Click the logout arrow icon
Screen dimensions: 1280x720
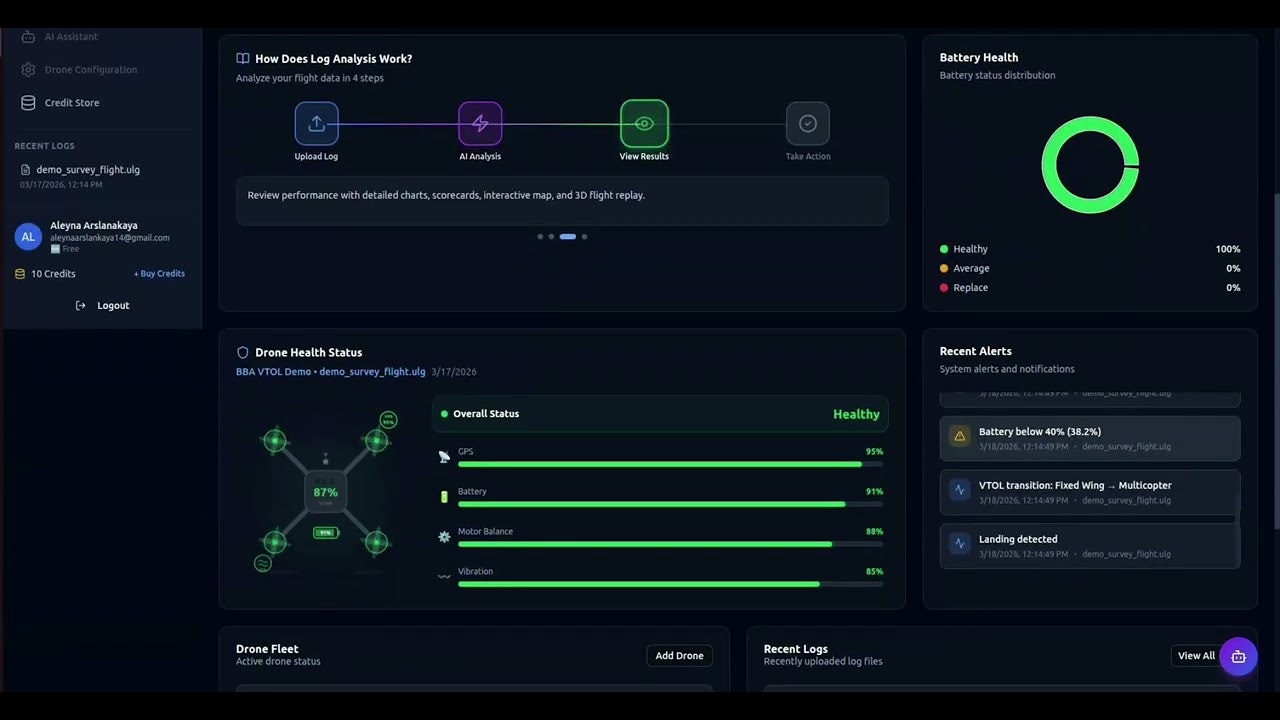coord(81,306)
